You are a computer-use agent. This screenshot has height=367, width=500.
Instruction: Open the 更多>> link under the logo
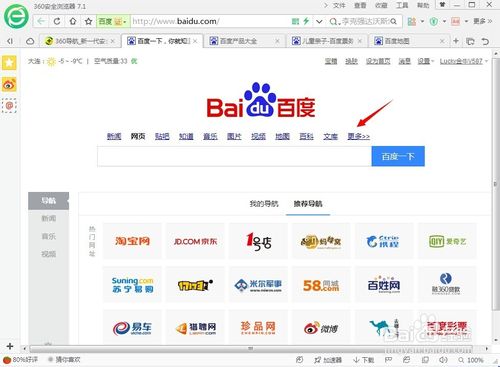(358, 136)
